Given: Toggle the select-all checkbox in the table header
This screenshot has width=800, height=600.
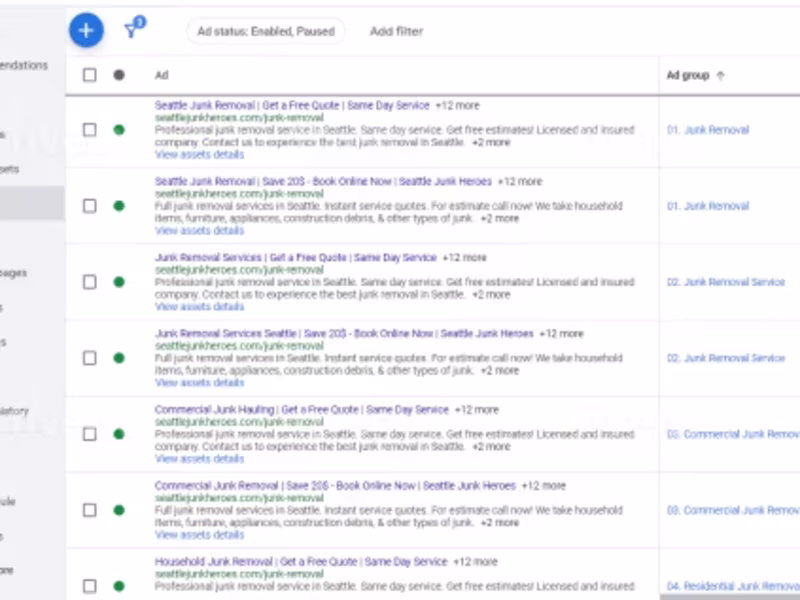Looking at the screenshot, I should coord(88,74).
